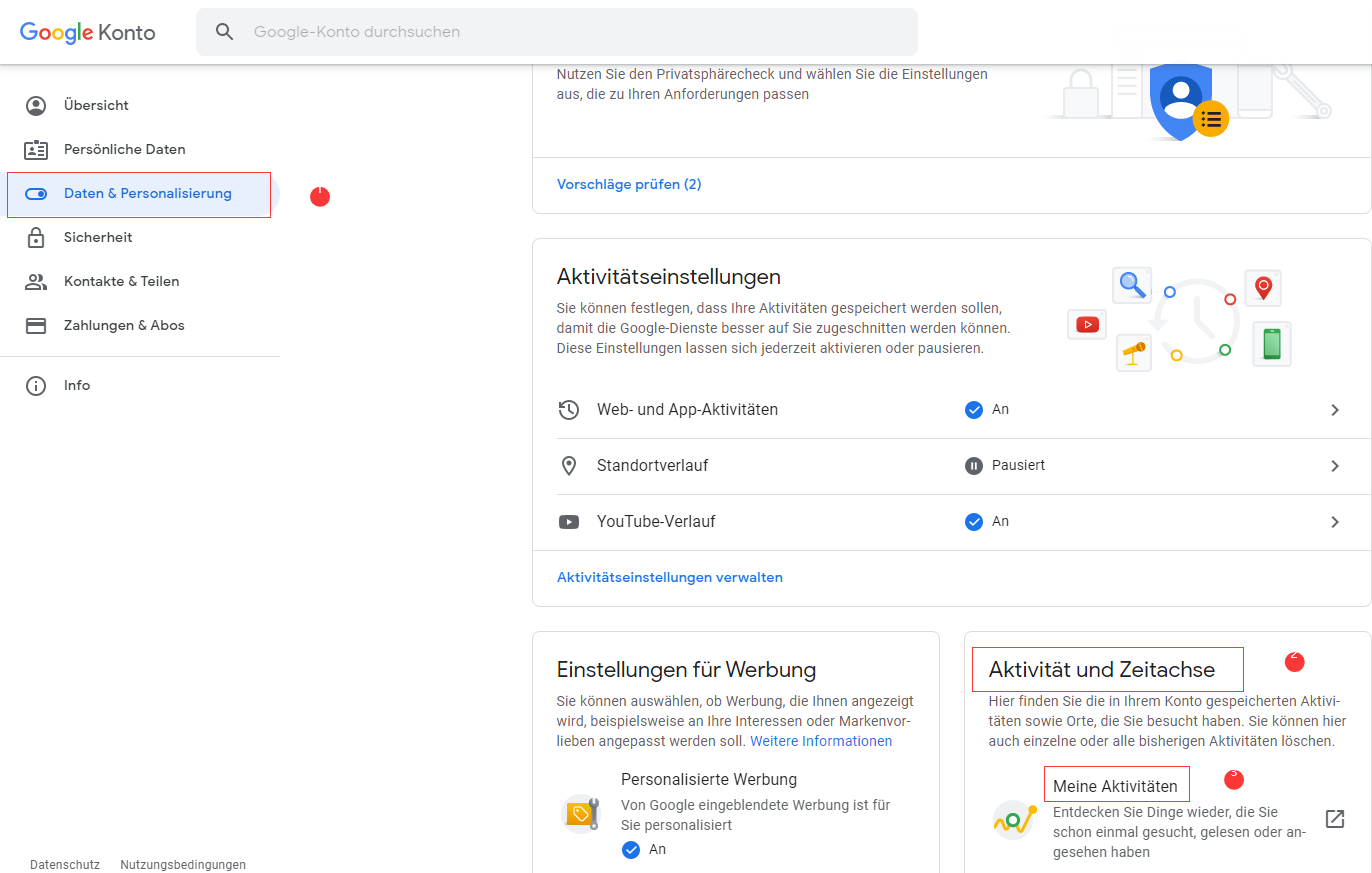This screenshot has width=1372, height=873.
Task: Click the Web- und App-Aktivitäten history icon
Action: click(x=569, y=410)
